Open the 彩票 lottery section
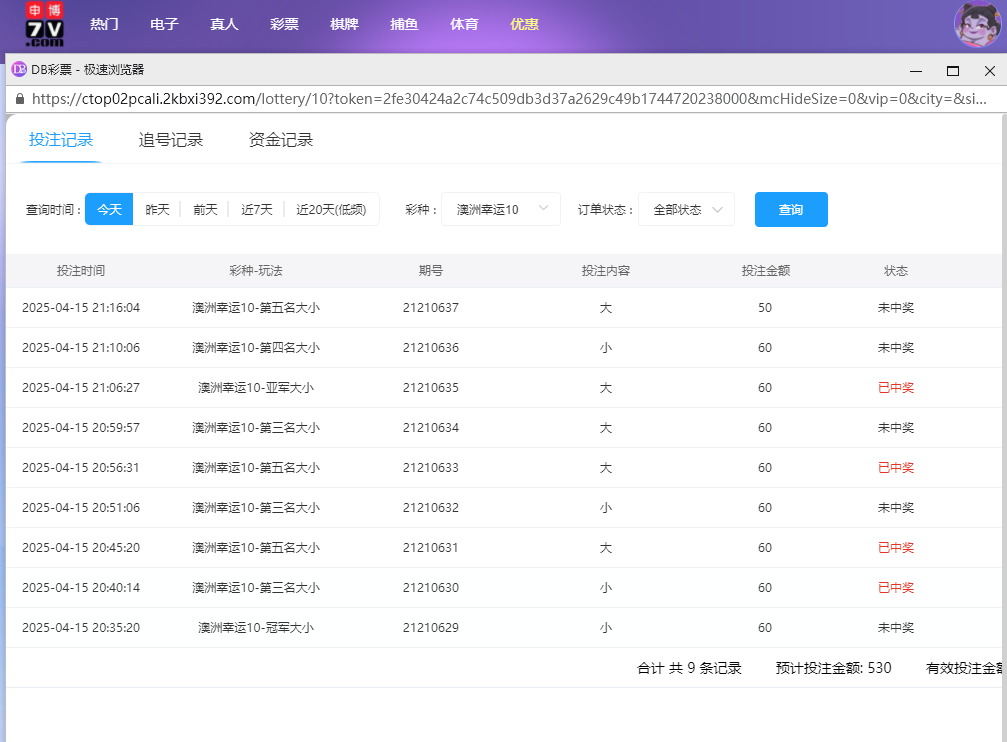The height and width of the screenshot is (742, 1007). [284, 25]
